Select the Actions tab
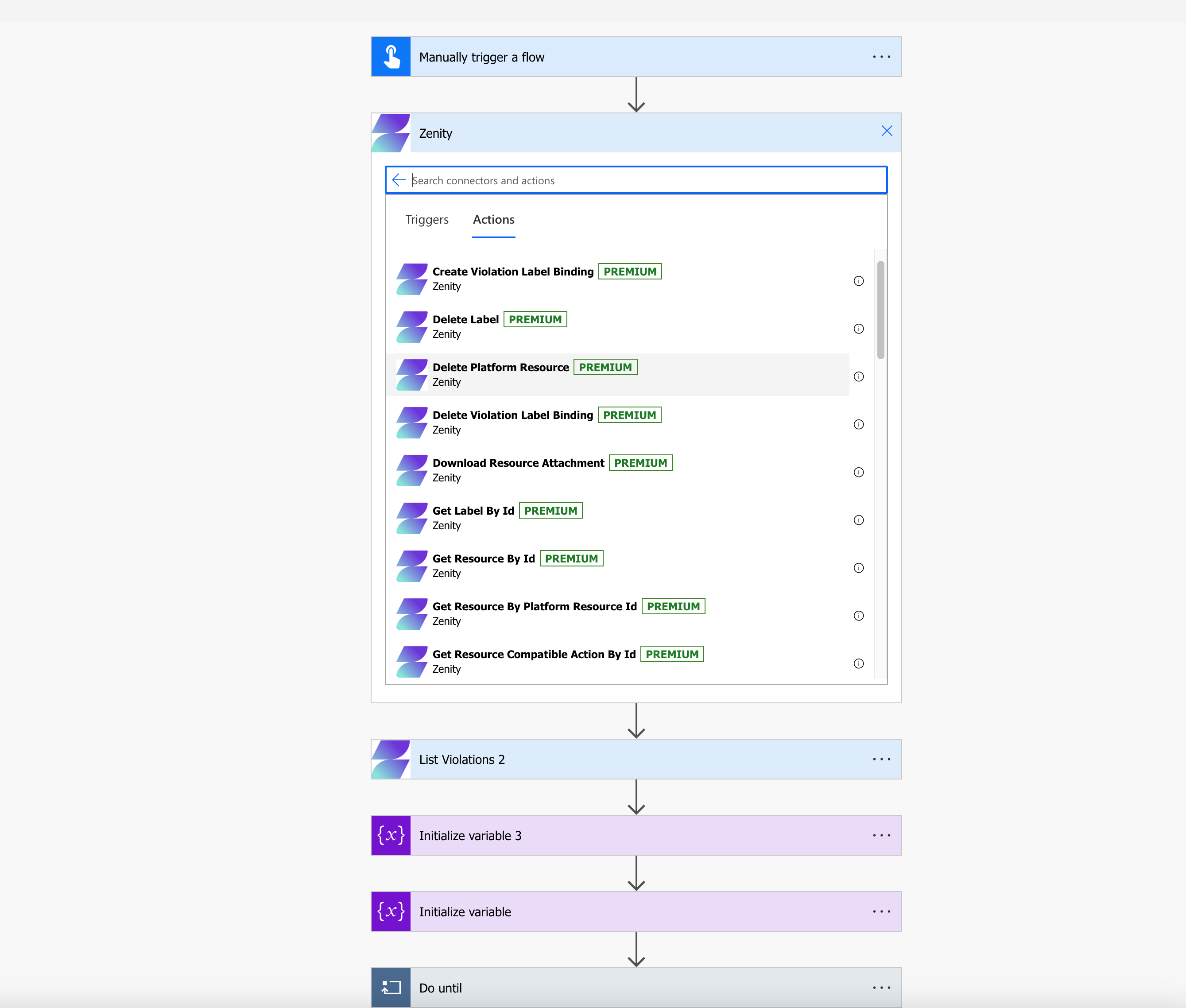This screenshot has width=1186, height=1008. 494,220
